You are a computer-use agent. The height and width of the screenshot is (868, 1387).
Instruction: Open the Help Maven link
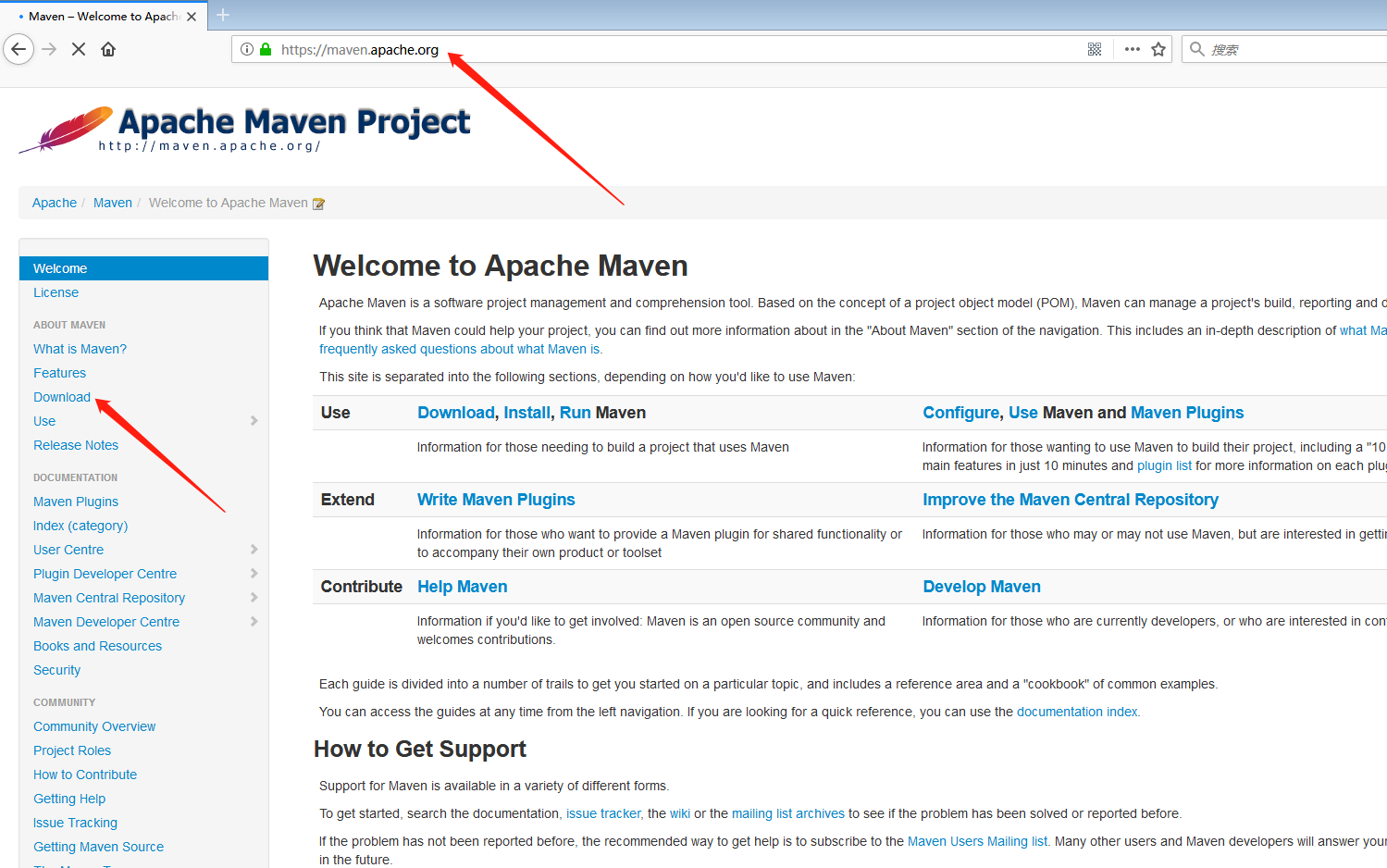tap(462, 587)
